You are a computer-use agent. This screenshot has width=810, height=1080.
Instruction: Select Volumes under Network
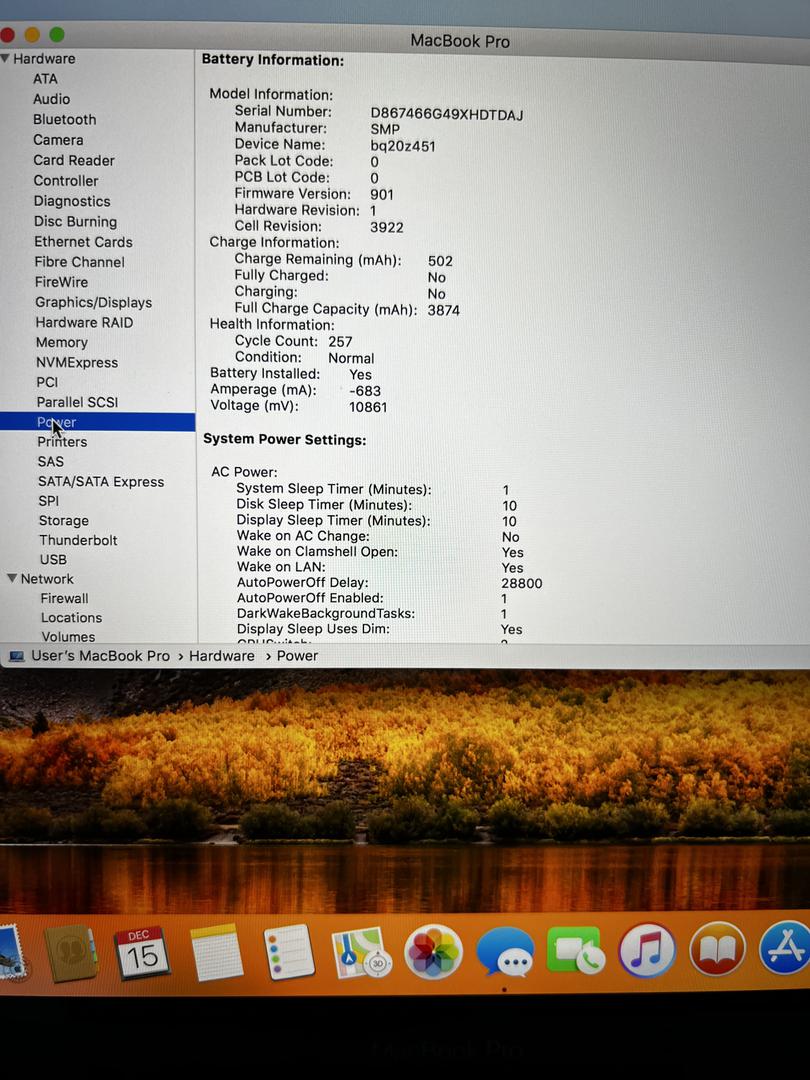click(x=68, y=636)
